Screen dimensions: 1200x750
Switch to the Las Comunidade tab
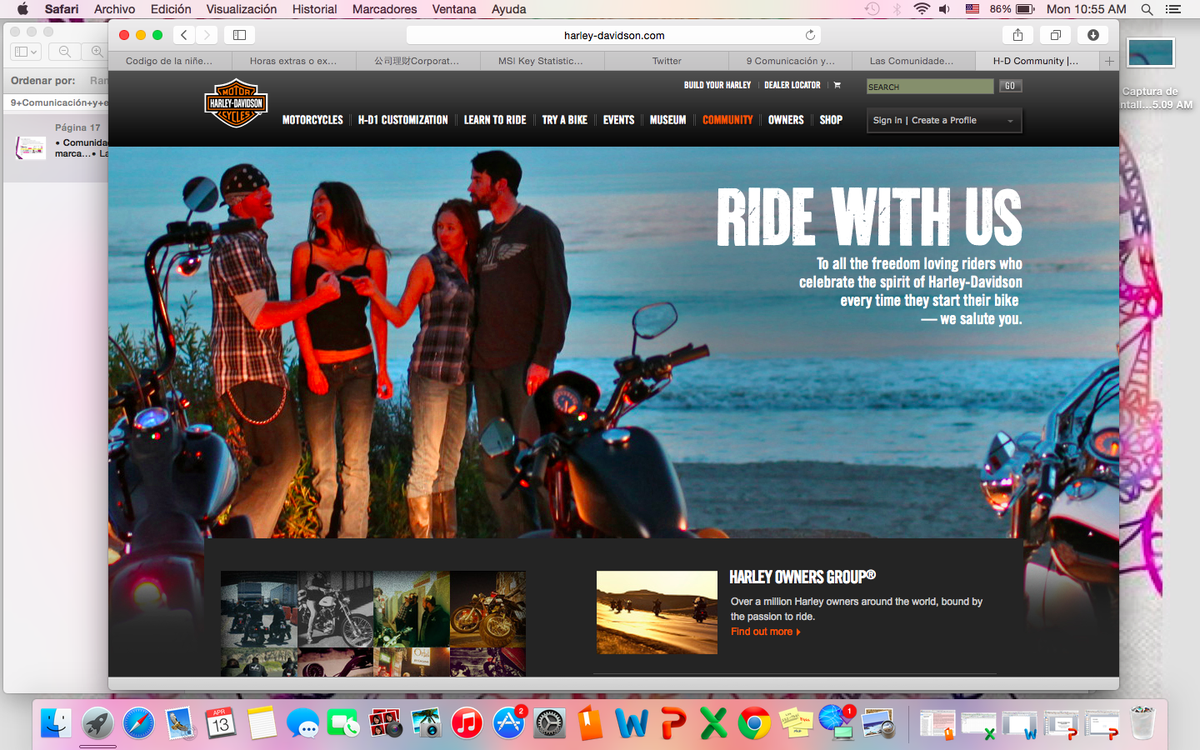(x=911, y=61)
